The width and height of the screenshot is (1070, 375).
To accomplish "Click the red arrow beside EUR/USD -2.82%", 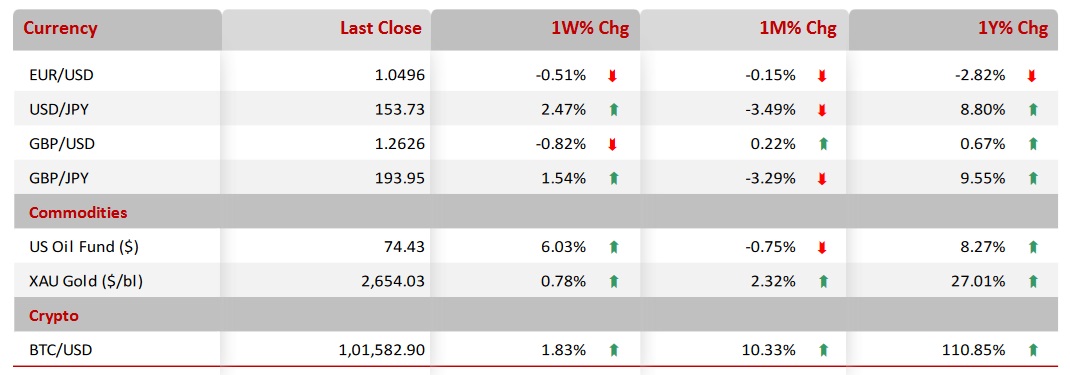I will click(x=1032, y=76).
